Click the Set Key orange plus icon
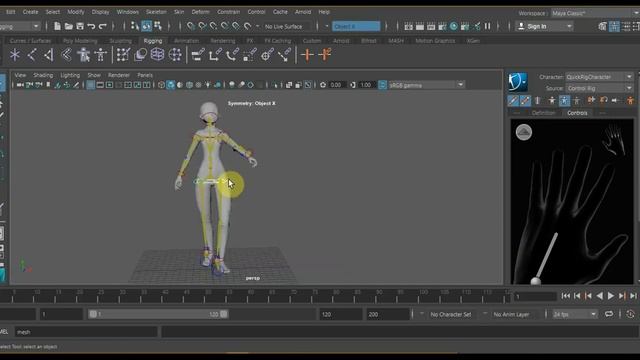This screenshot has width=640, height=360. click(x=307, y=55)
